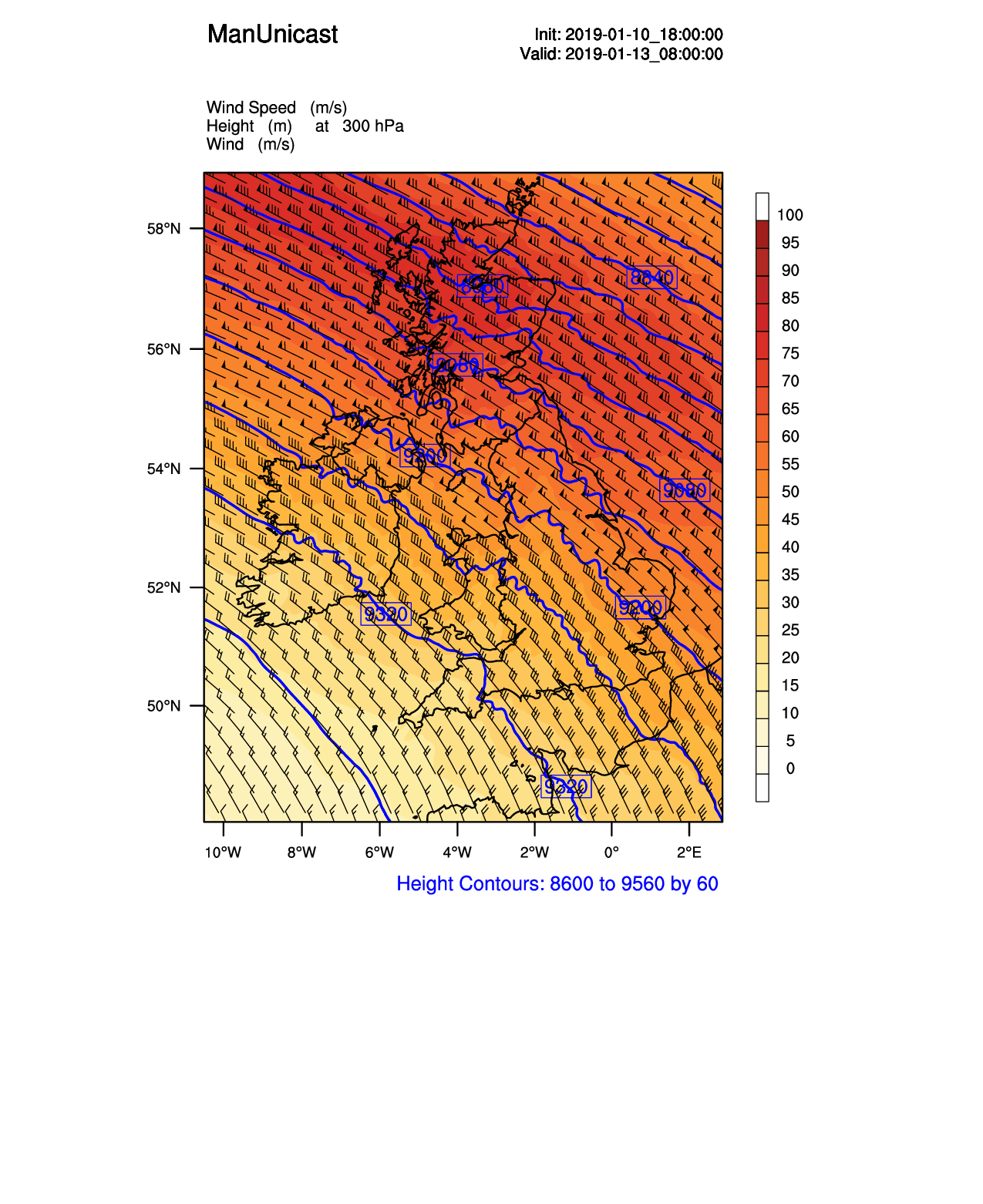Screen dimensions: 983x1204
Task: Click the Height Contours: 8600 to 9560 caption
Action: click(x=557, y=884)
